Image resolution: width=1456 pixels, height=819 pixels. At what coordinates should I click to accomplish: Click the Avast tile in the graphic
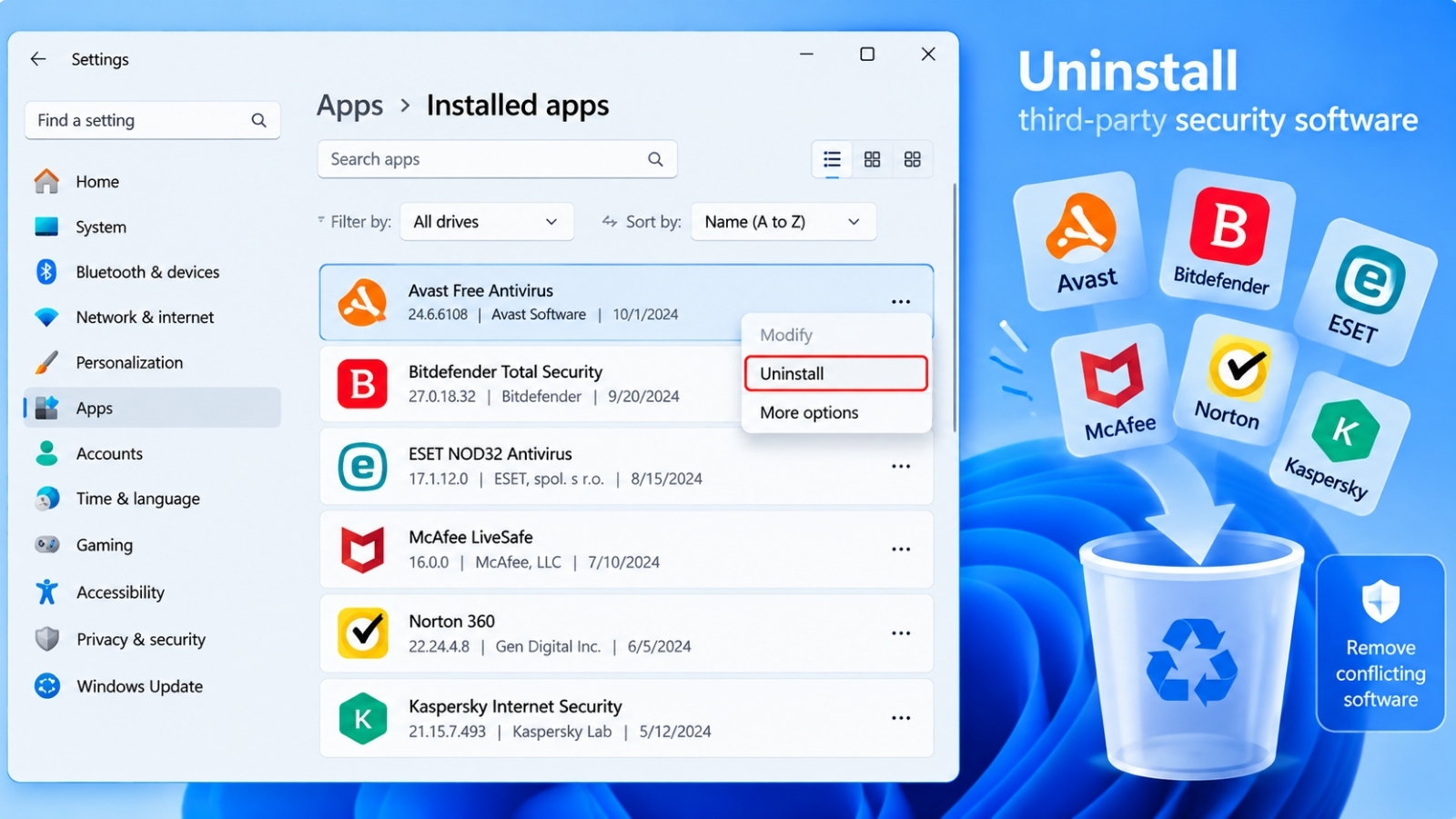1080,240
